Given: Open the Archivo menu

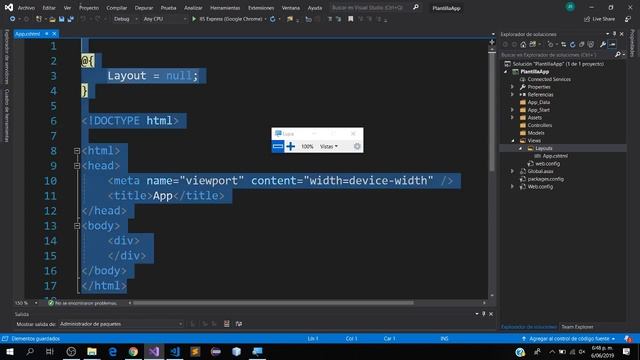Looking at the screenshot, I should (26, 8).
